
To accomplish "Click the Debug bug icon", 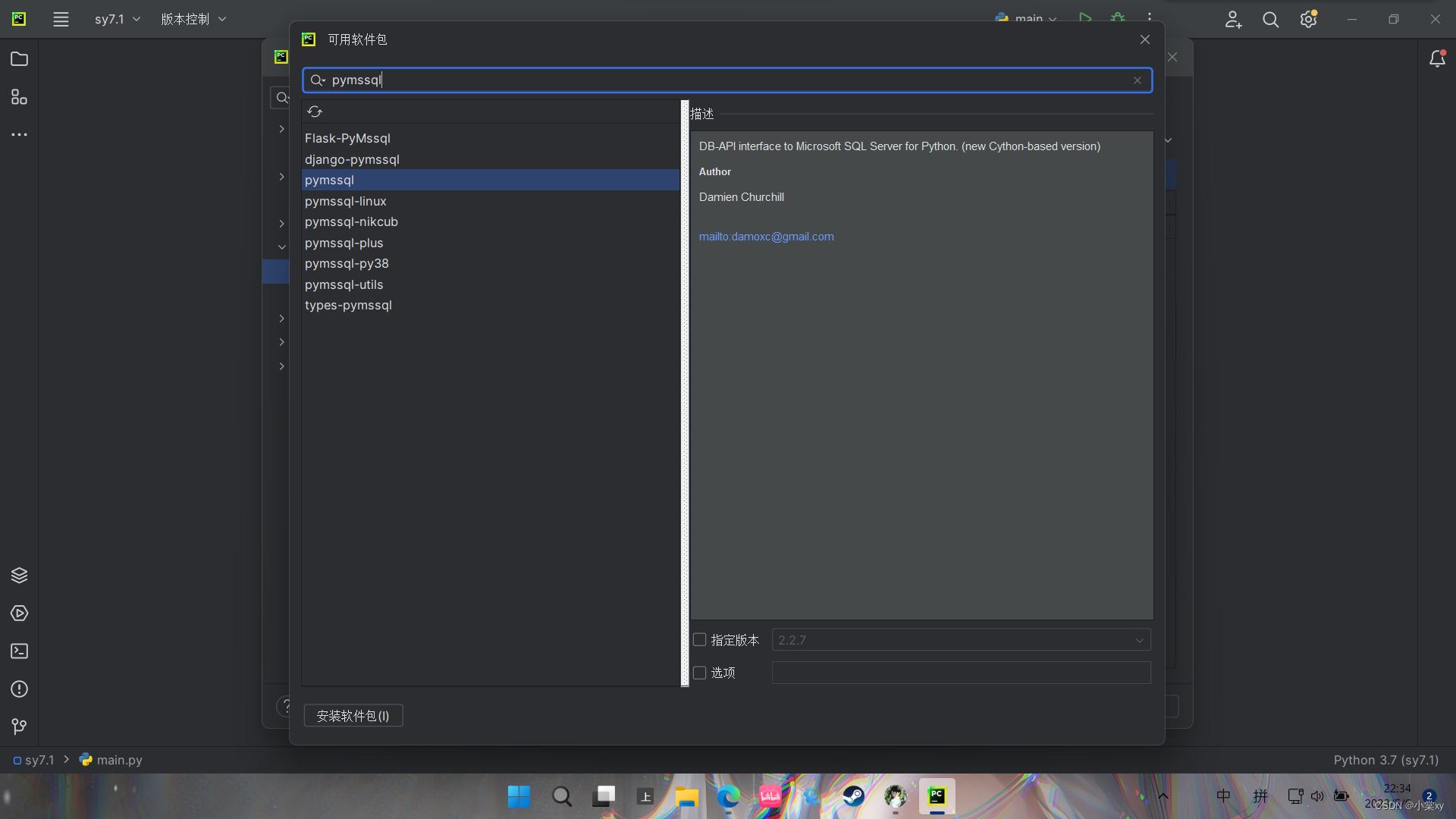I will point(1118,17).
